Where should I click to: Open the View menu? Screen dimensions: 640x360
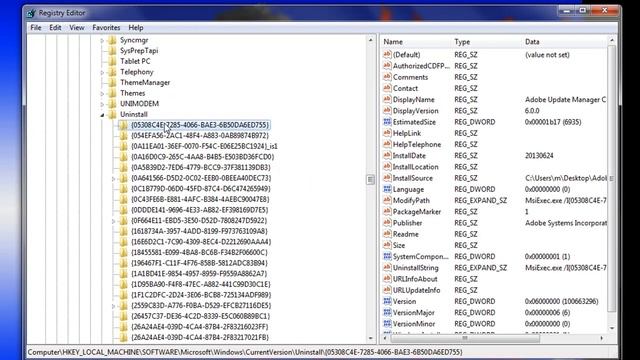pos(77,28)
